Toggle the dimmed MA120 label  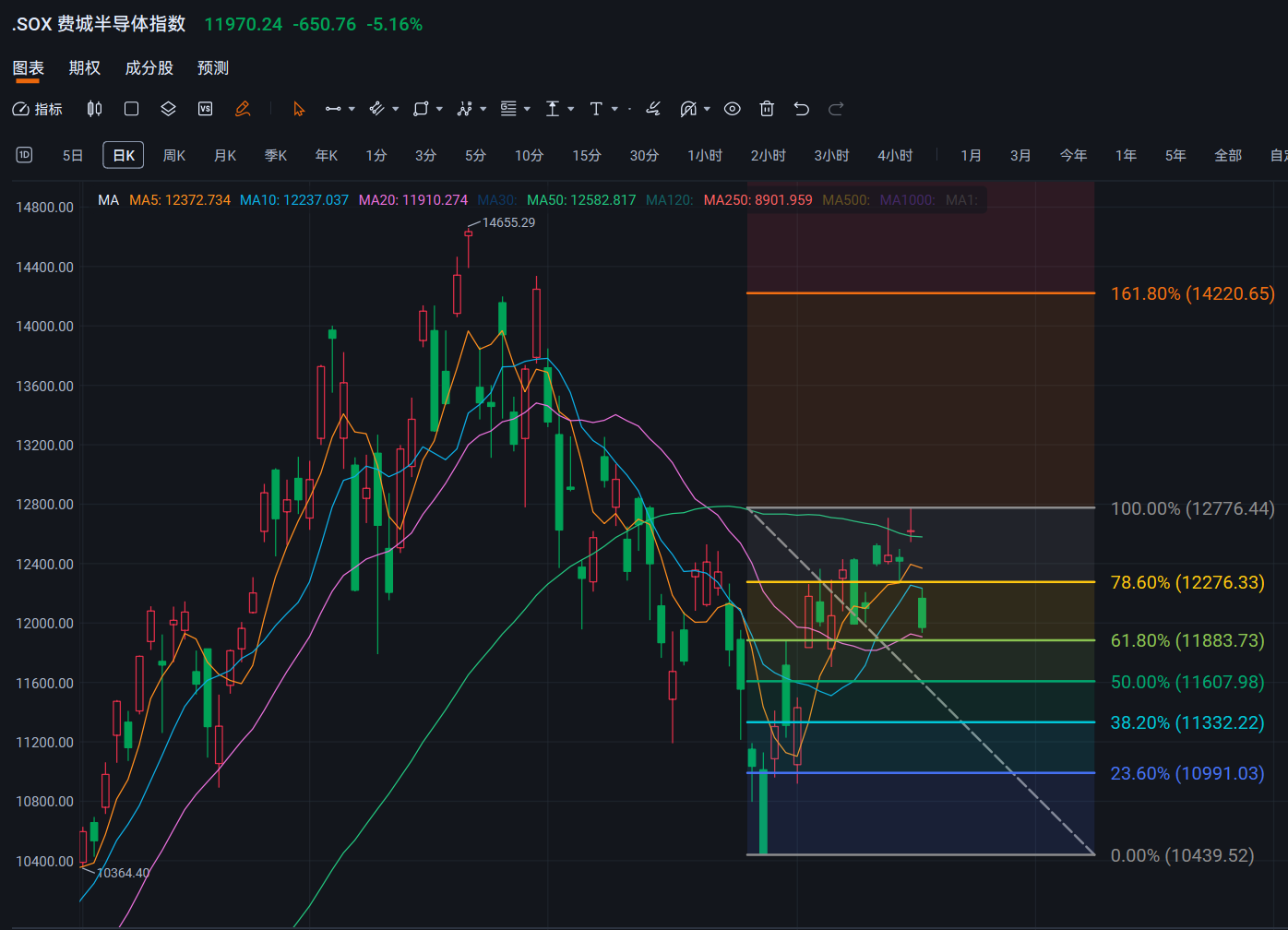coord(670,200)
